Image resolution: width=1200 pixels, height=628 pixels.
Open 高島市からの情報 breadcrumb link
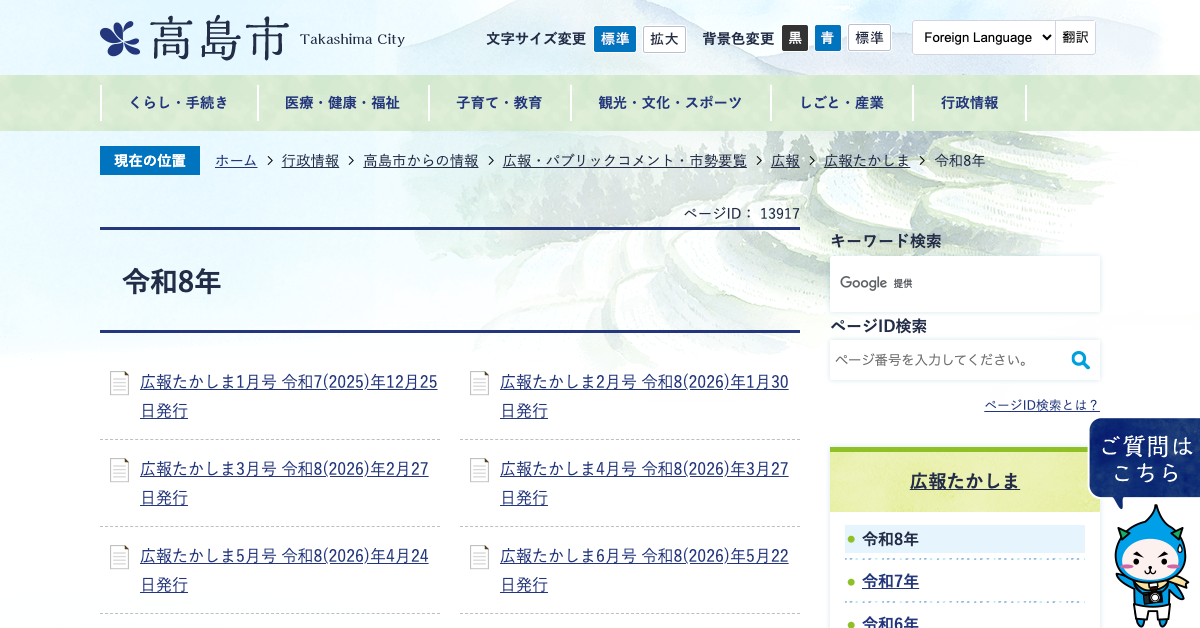pyautogui.click(x=421, y=161)
